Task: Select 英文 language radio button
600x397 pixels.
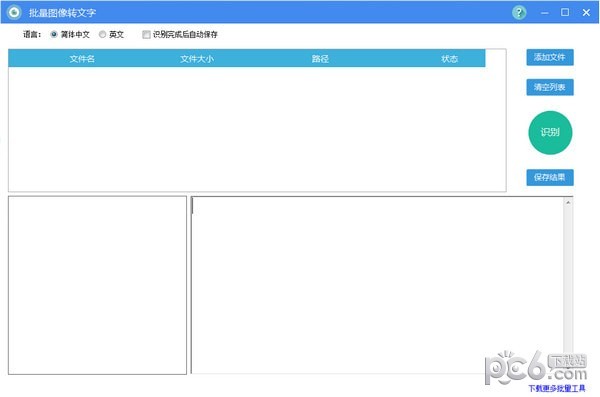Action: point(102,34)
